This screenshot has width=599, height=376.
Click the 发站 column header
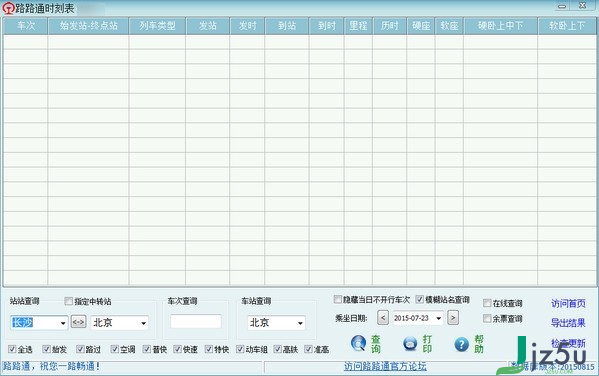pyautogui.click(x=207, y=26)
